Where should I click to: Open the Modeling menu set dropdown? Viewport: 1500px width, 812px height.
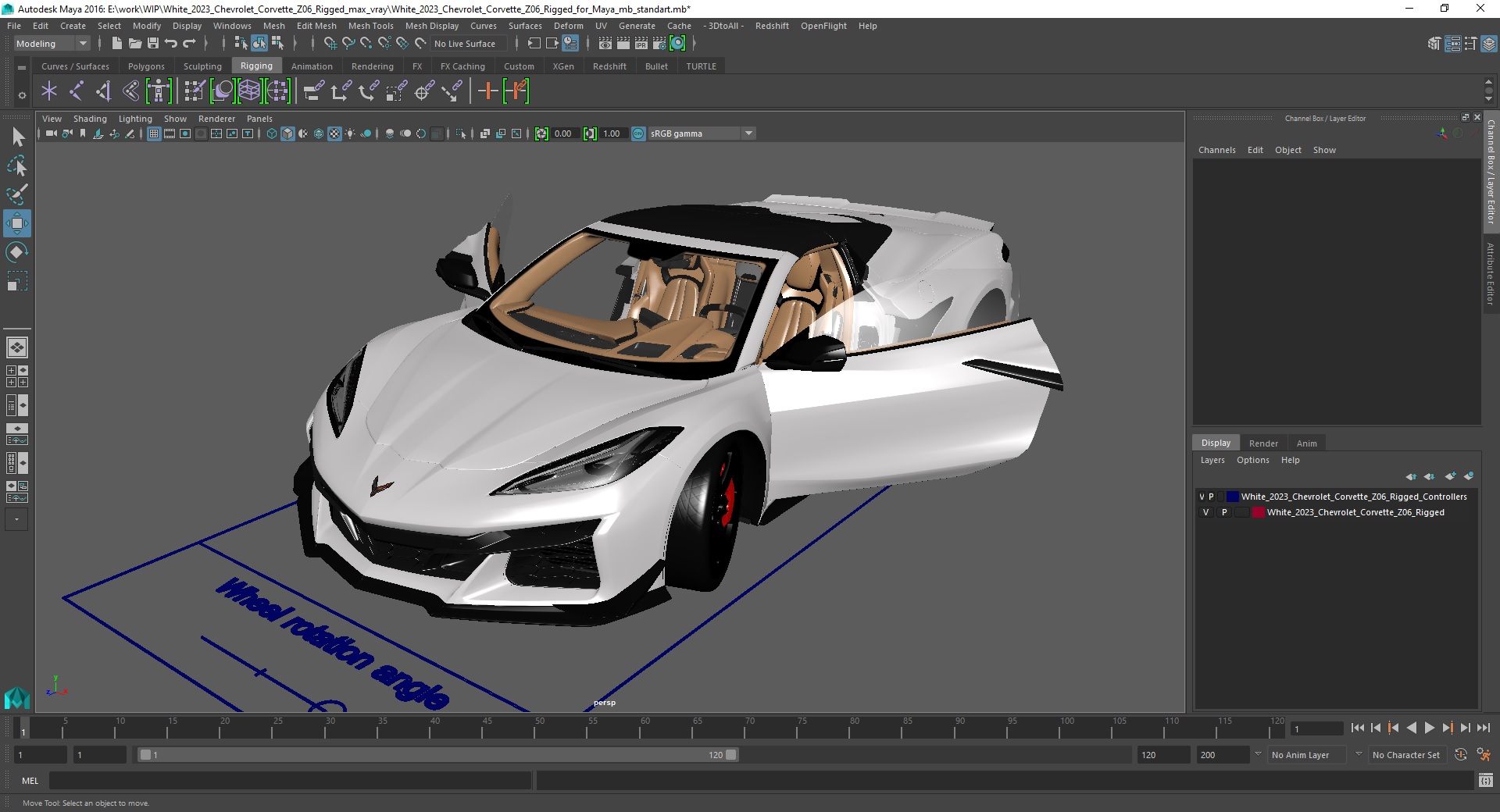52,44
